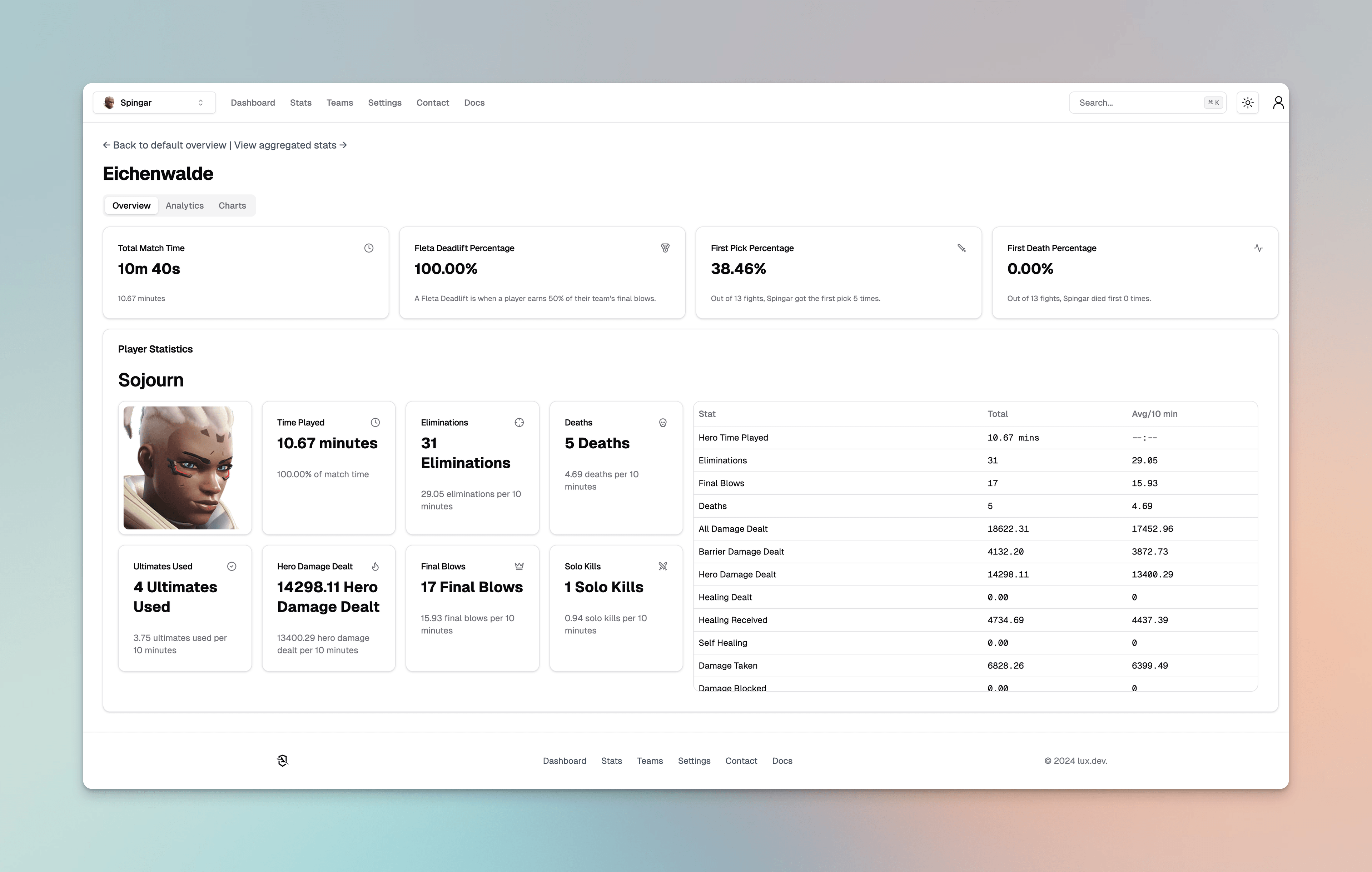Viewport: 1372px width, 872px height.
Task: Click the 38.46% first pick value
Action: [x=738, y=269]
